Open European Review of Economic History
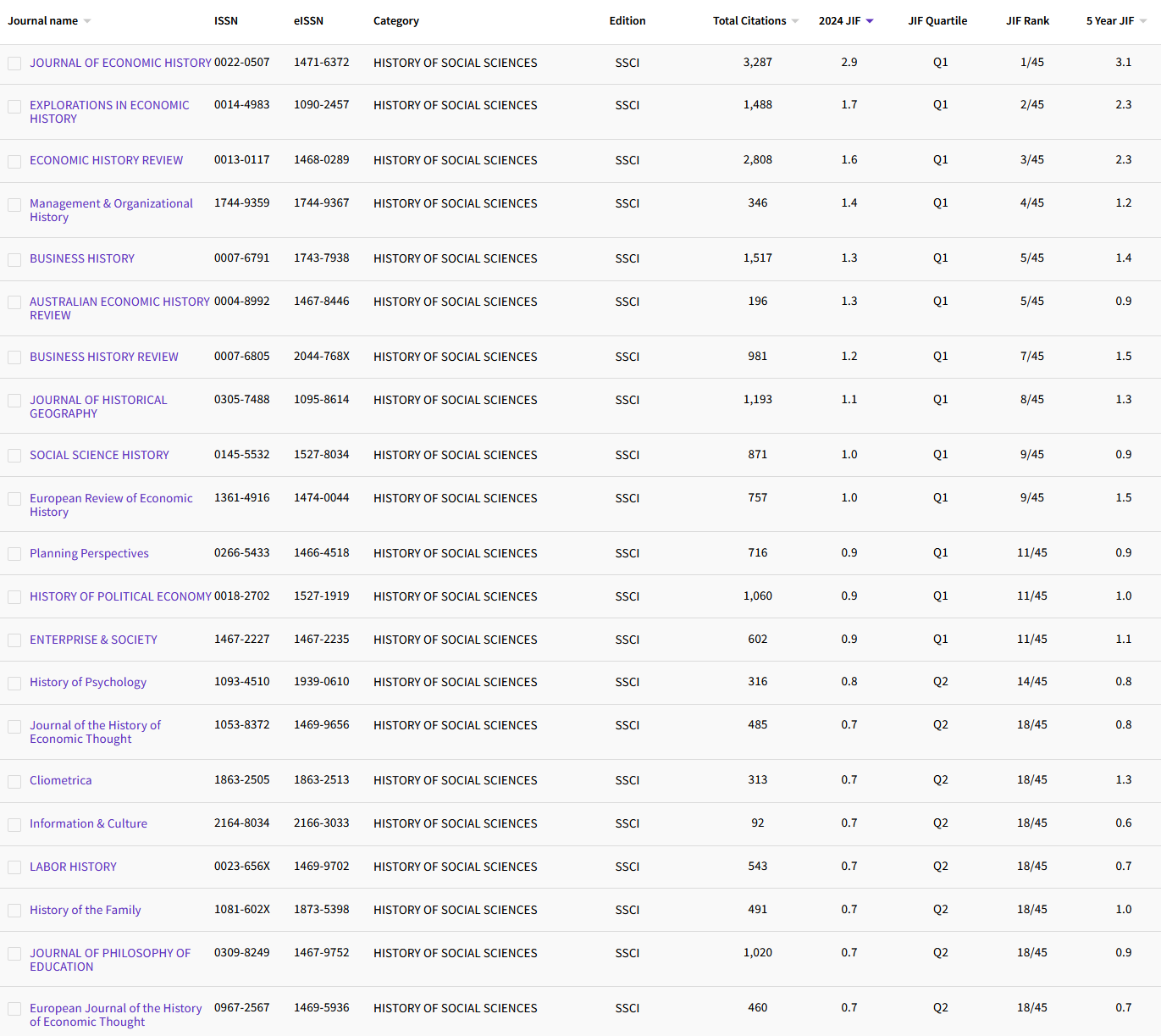The height and width of the screenshot is (1036, 1161). pos(111,505)
